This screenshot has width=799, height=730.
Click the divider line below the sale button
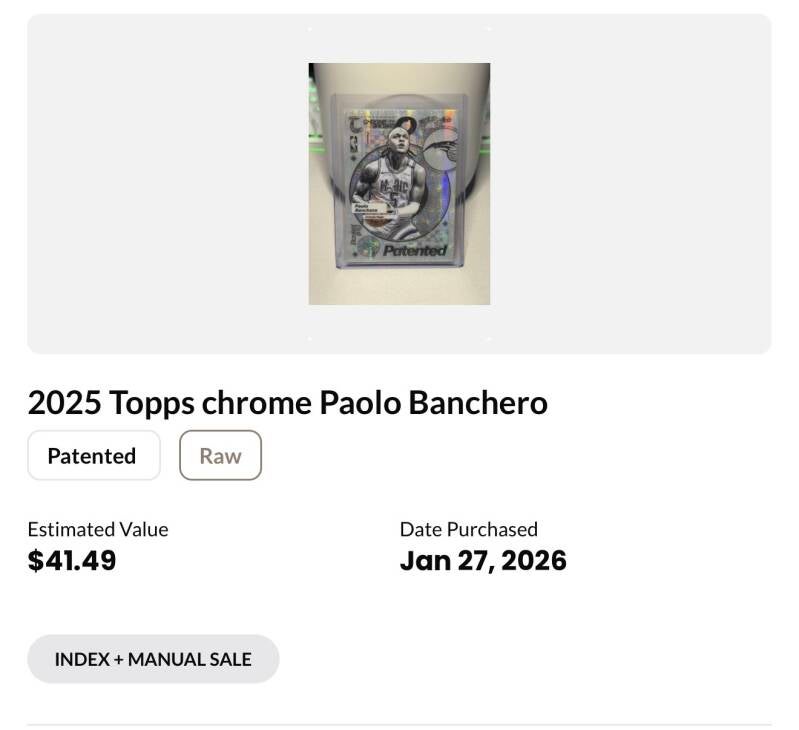tap(399, 724)
